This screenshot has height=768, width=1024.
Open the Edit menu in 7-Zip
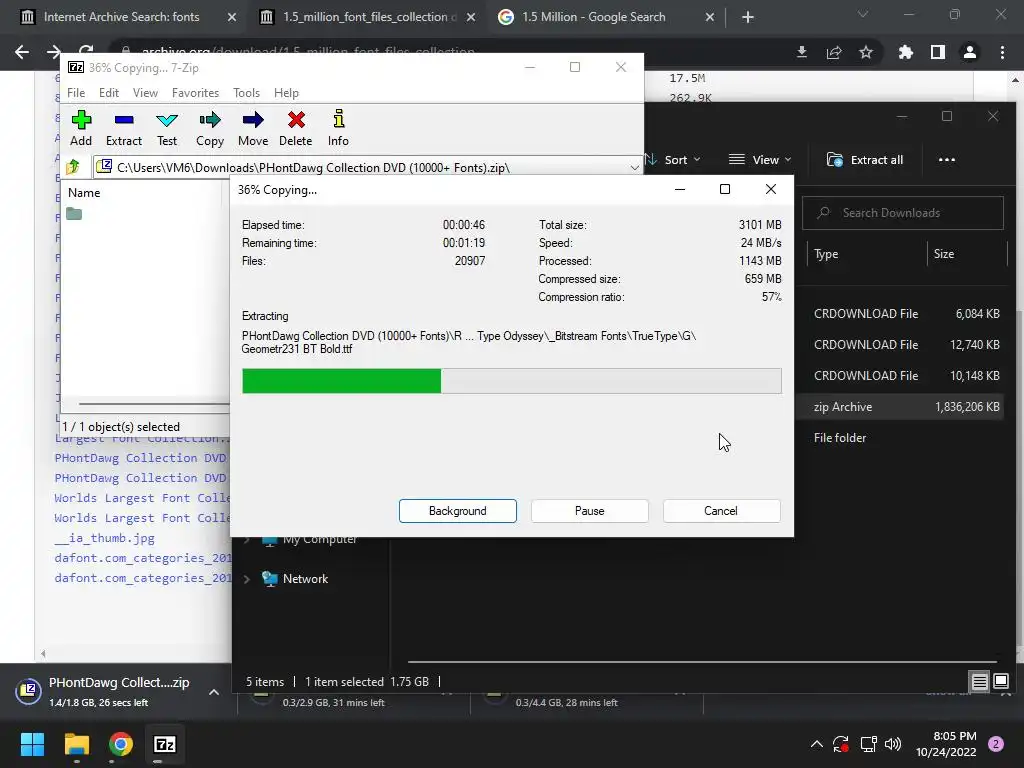point(108,93)
